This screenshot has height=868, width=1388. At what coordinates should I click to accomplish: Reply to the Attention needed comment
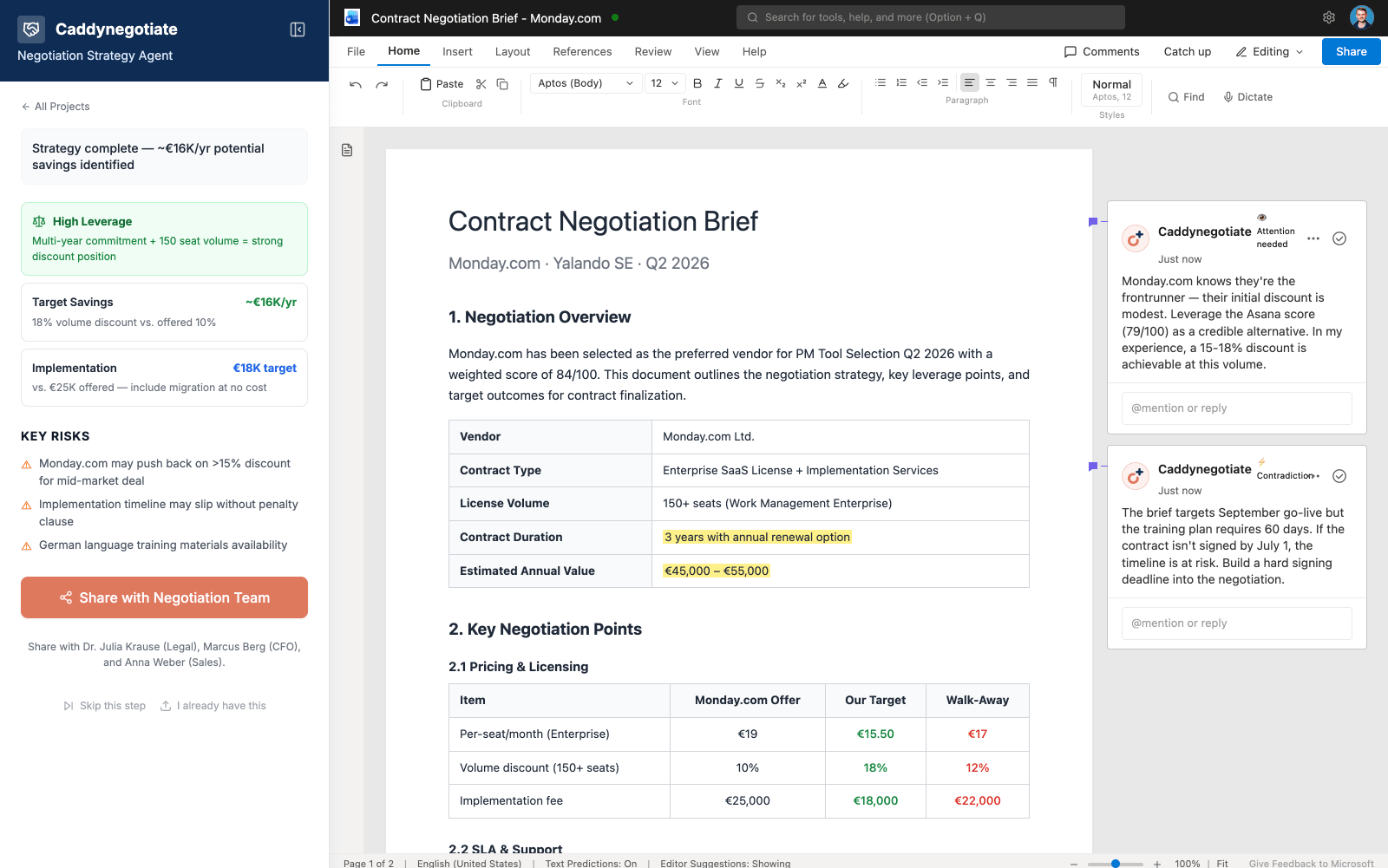[1236, 408]
